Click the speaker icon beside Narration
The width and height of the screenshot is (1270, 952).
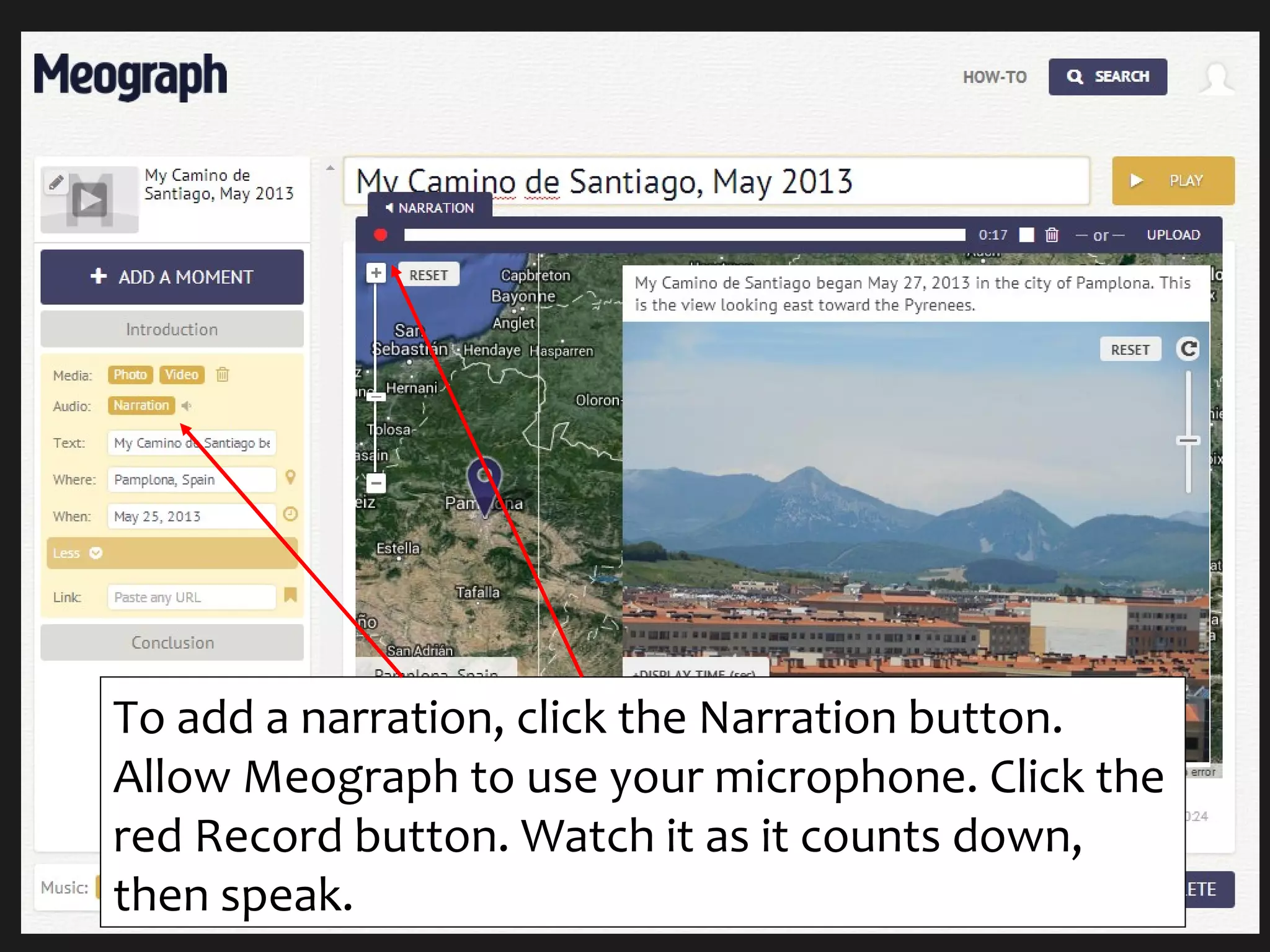click(x=187, y=405)
